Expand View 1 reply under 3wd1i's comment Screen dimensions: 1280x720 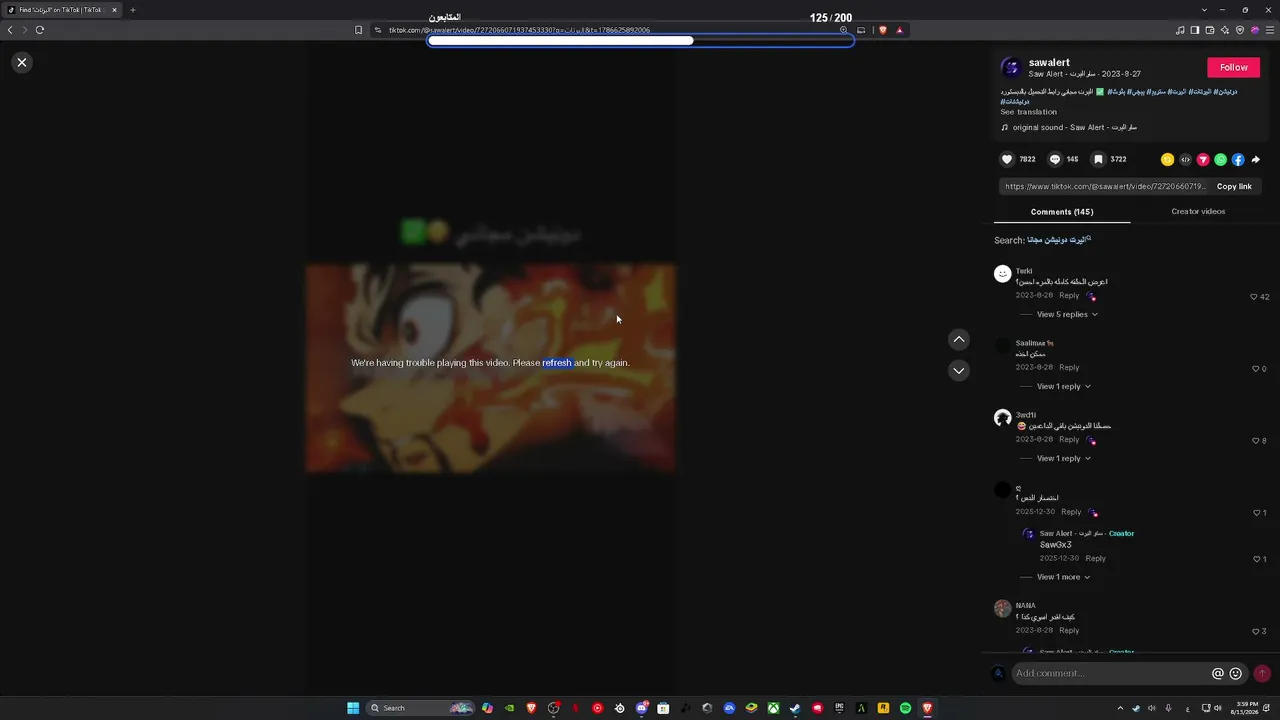click(1063, 459)
